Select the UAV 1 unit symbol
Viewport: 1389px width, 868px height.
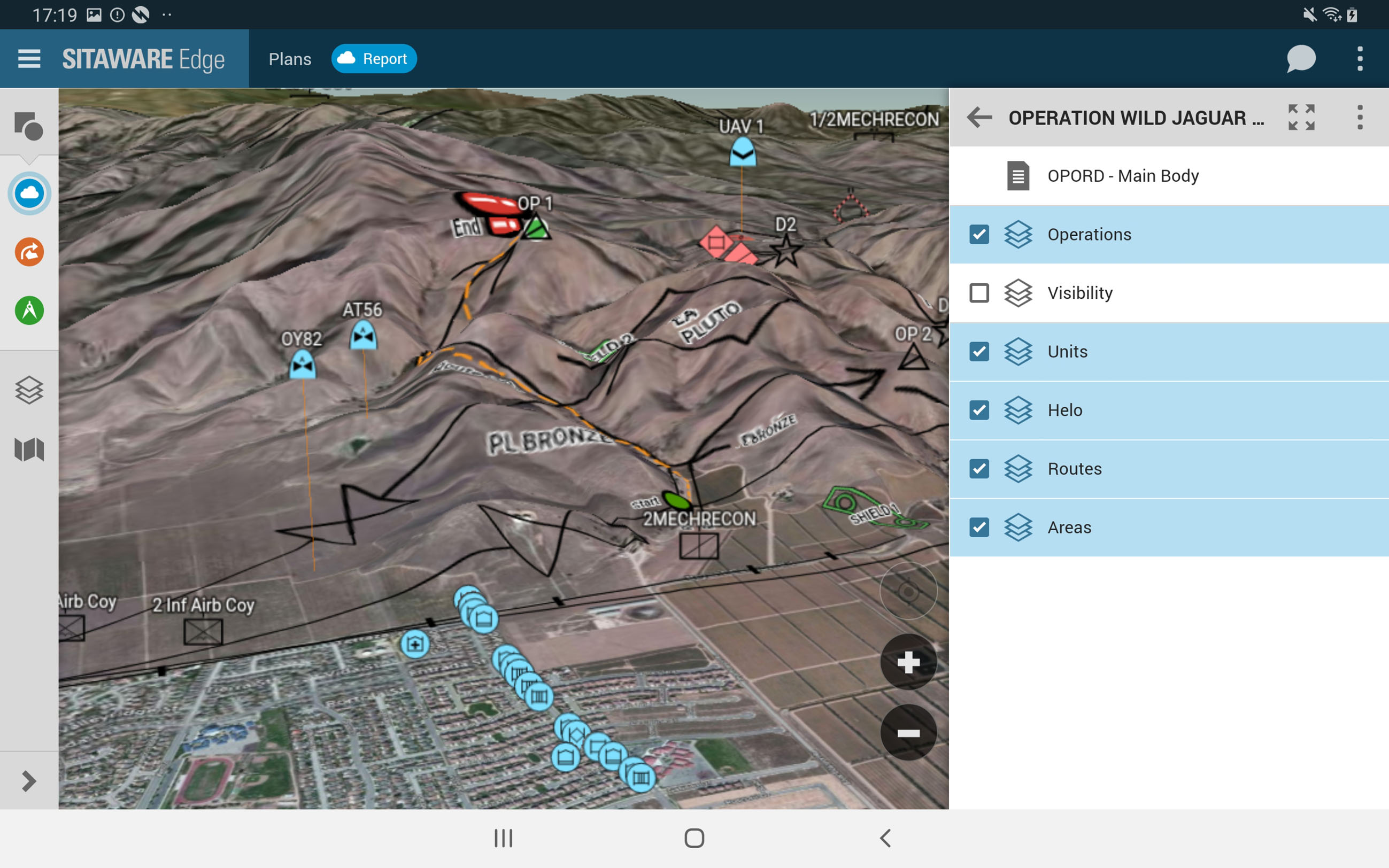coord(743,152)
